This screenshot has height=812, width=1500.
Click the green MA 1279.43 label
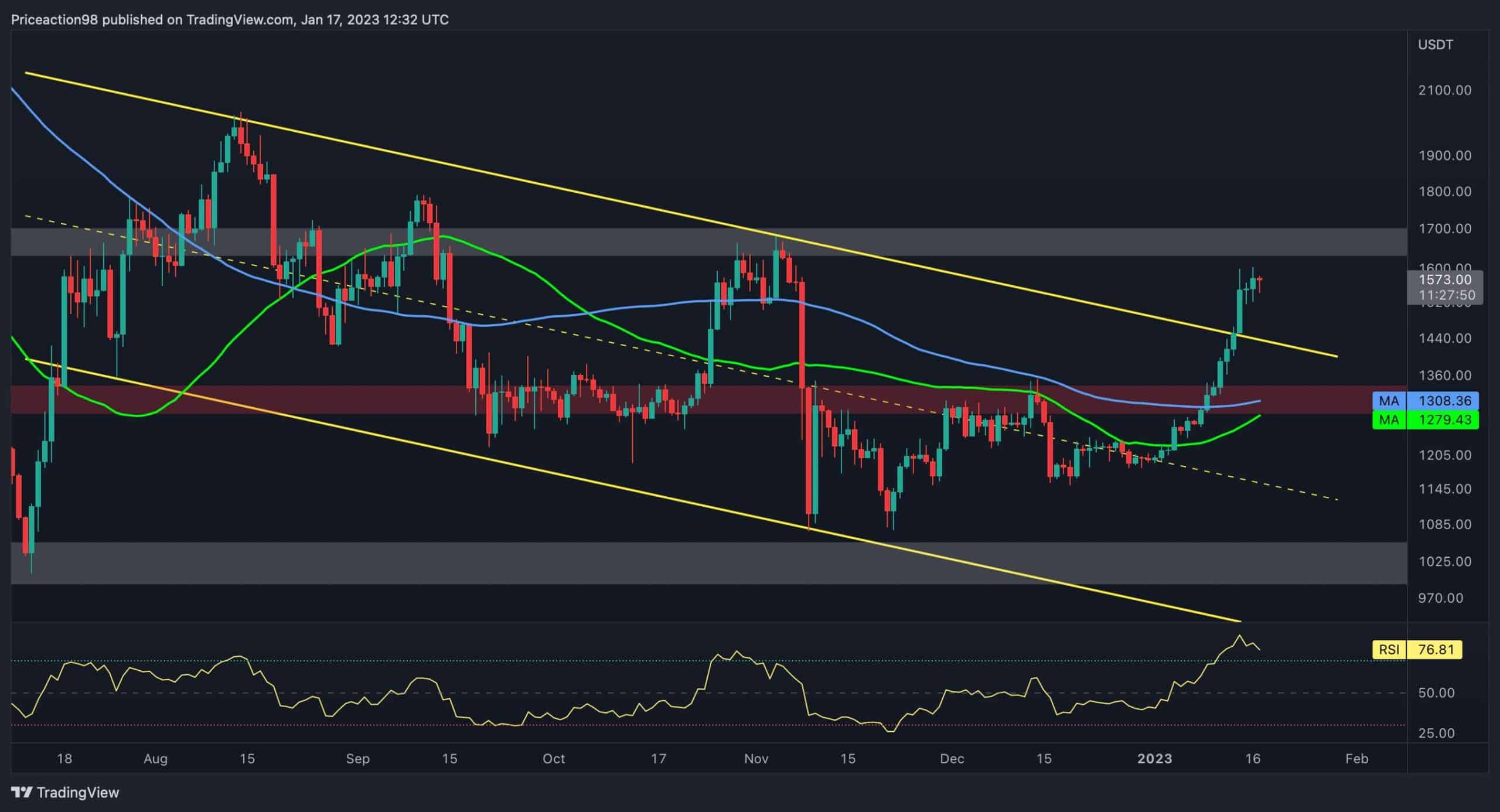pos(1426,419)
